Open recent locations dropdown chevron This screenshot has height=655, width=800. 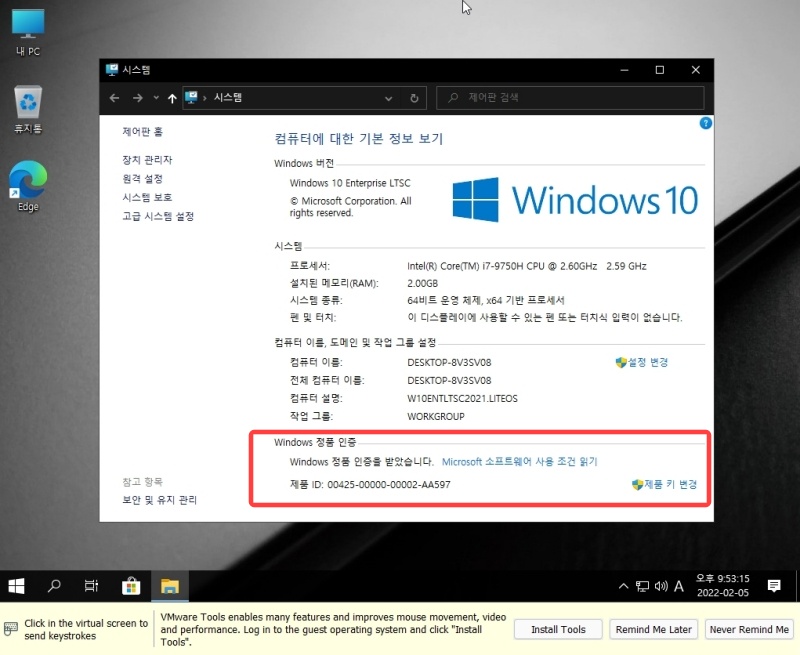156,98
